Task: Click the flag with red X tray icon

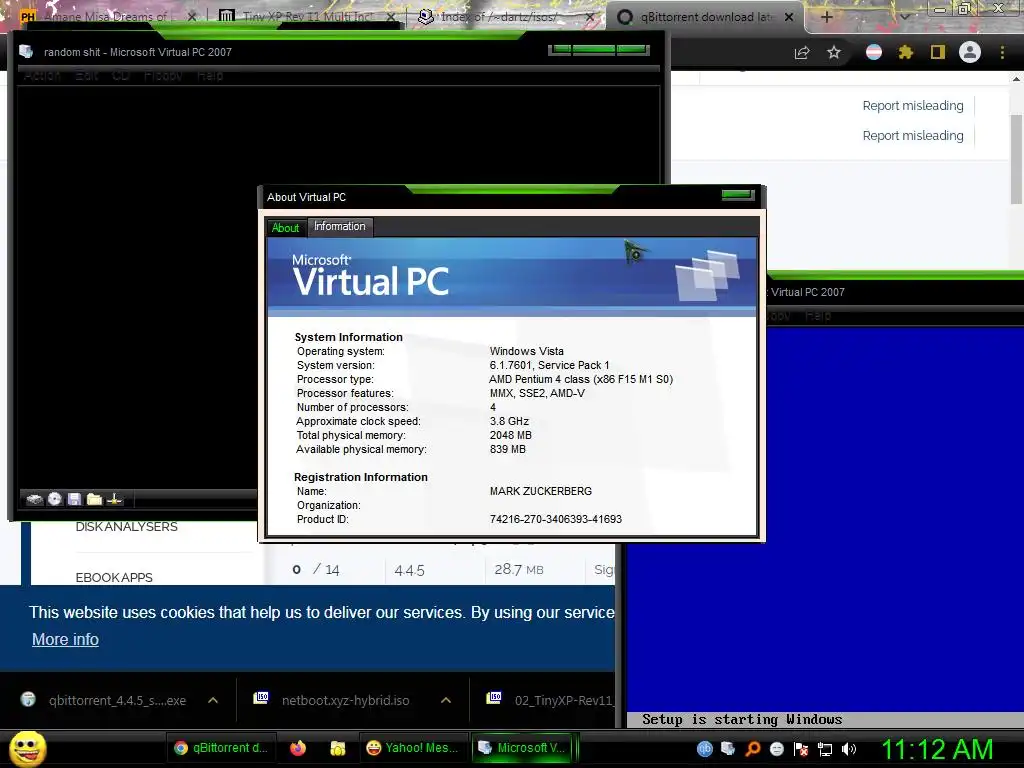Action: pos(801,749)
